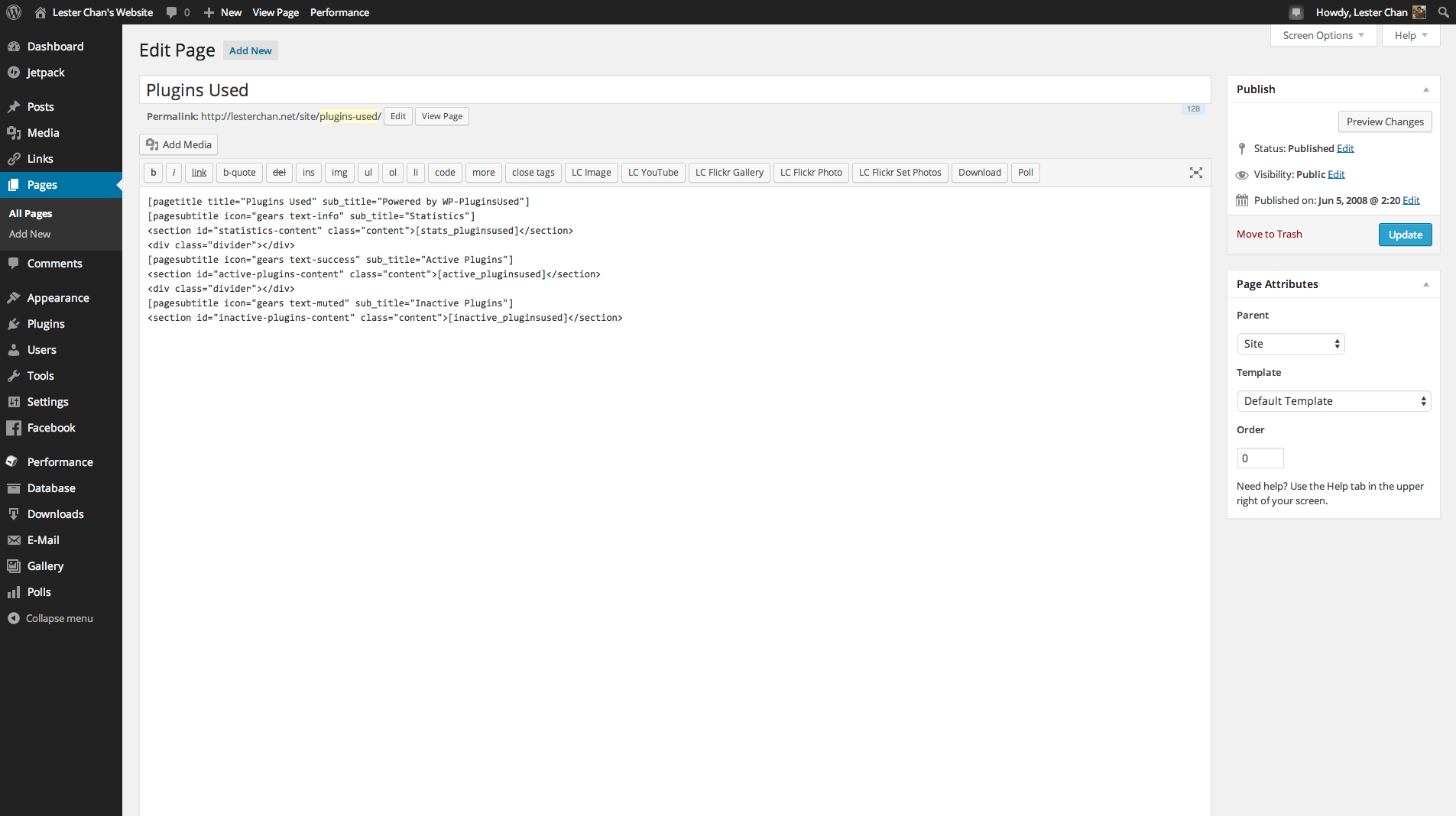The height and width of the screenshot is (816, 1456).
Task: Click the Update button
Action: (1405, 235)
